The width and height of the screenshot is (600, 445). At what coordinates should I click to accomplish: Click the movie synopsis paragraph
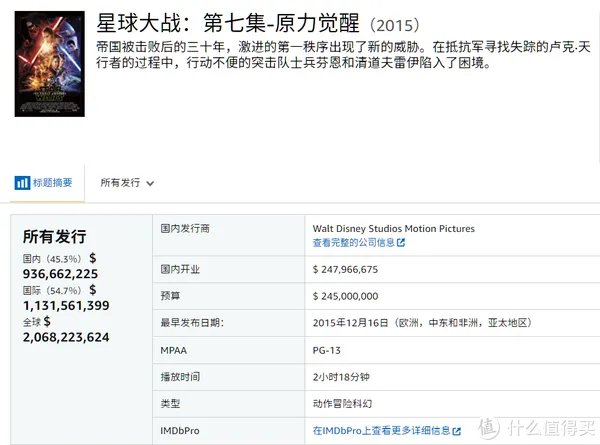[343, 55]
